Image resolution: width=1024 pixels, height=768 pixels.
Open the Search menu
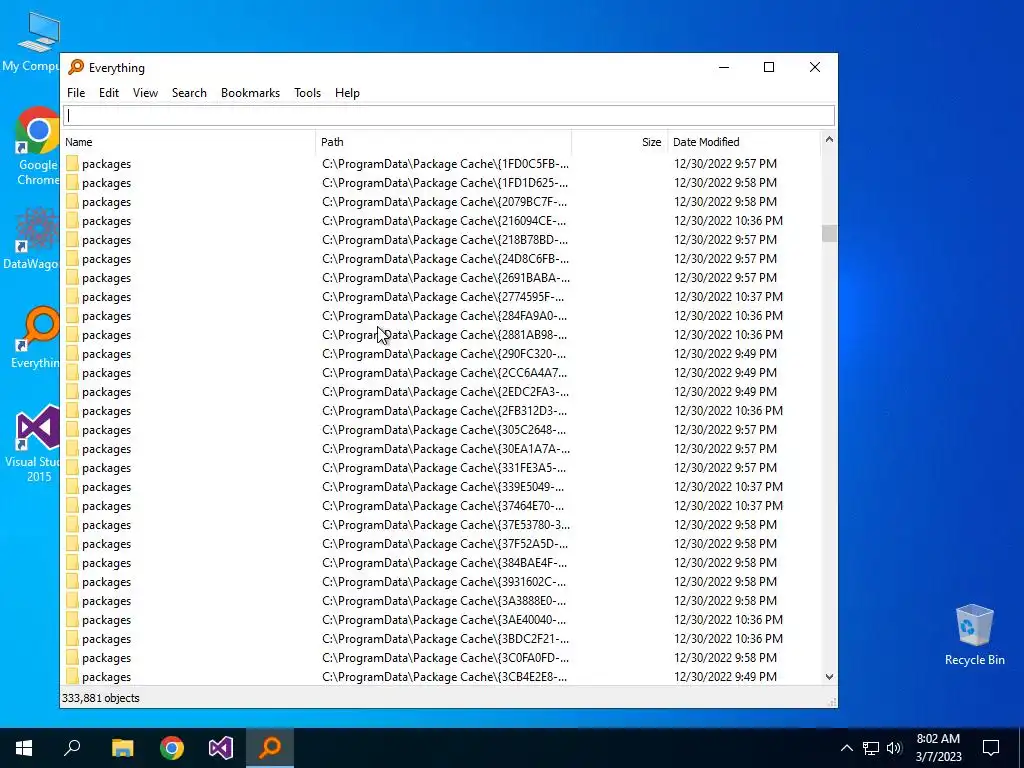pos(189,93)
